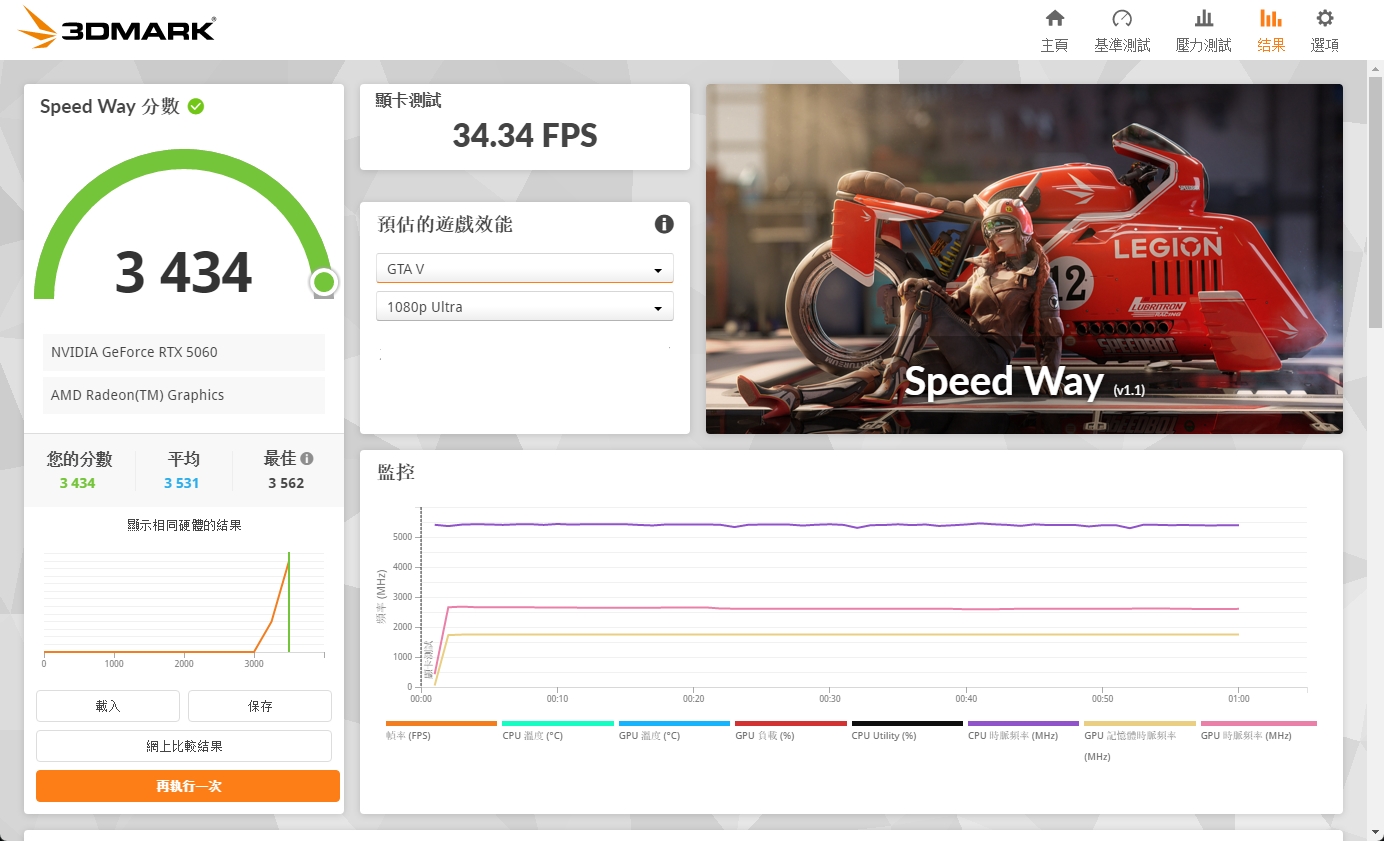The image size is (1384, 841).
Task: Open the 1080p Ultra resolution dropdown
Action: click(x=525, y=307)
